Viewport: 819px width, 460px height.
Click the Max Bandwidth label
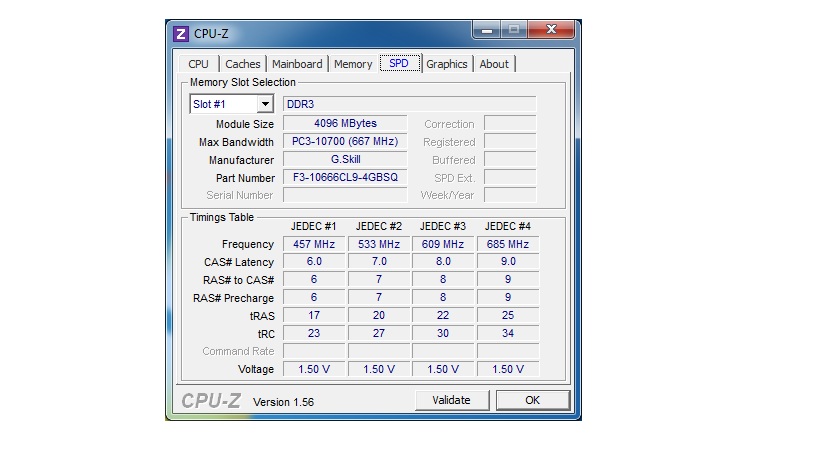pyautogui.click(x=236, y=142)
